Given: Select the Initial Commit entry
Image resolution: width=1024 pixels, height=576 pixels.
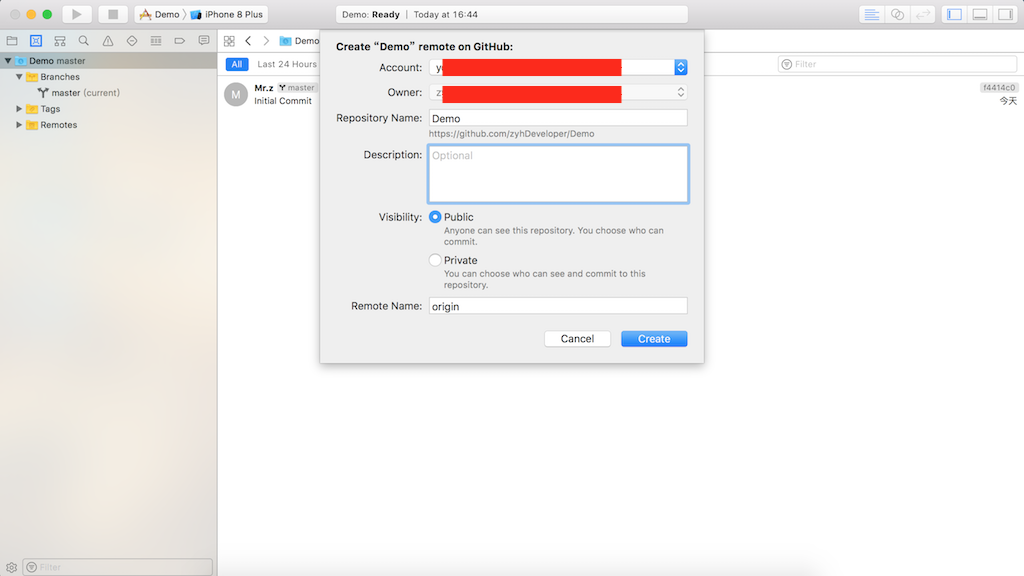Looking at the screenshot, I should [283, 101].
